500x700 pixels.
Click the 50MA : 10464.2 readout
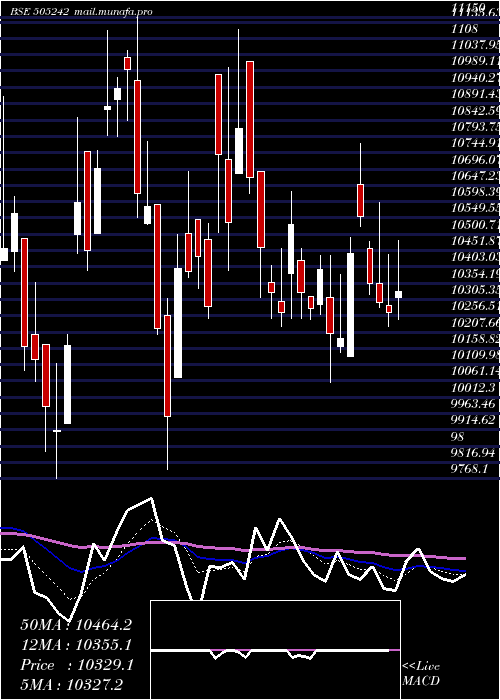tap(76, 625)
